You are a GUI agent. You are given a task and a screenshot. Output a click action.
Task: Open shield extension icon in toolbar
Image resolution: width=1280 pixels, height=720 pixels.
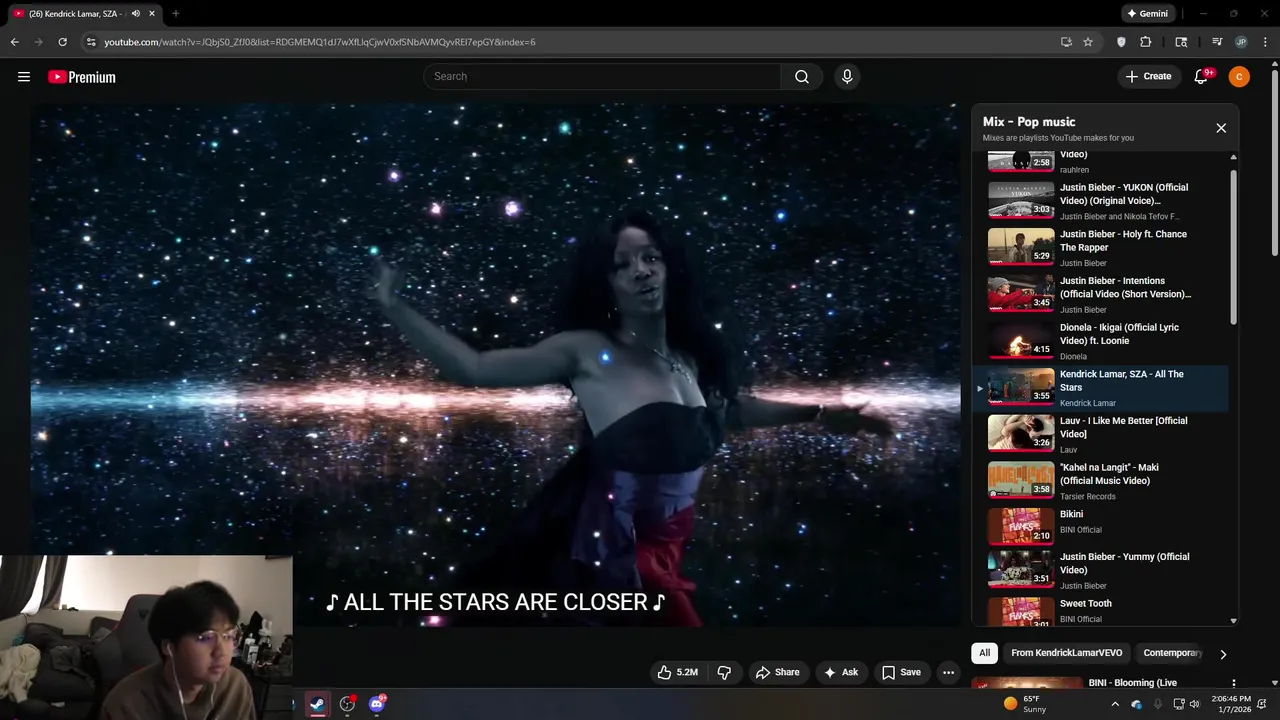[x=1121, y=42]
